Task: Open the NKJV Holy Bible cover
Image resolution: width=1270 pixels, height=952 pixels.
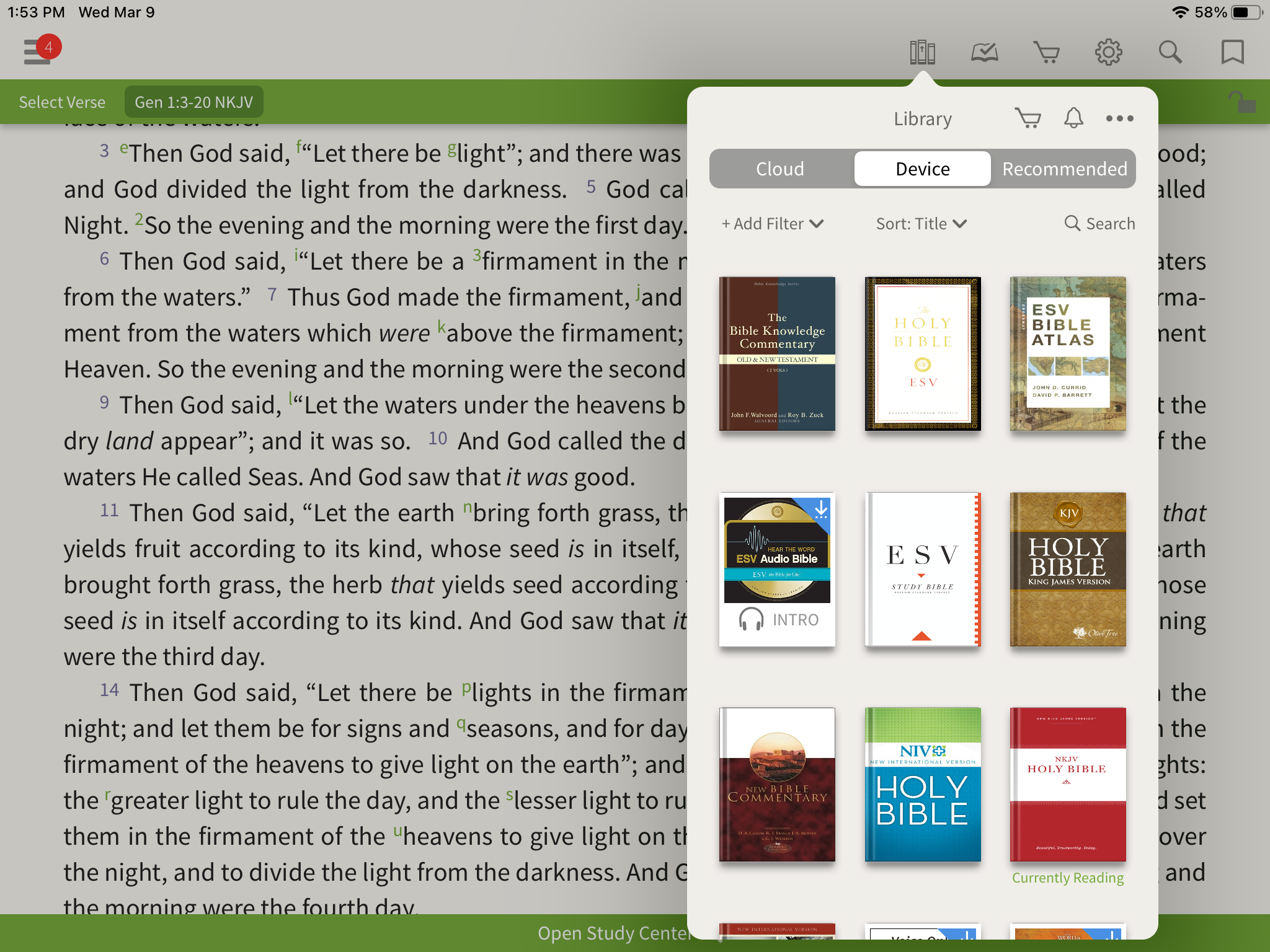Action: tap(1068, 785)
